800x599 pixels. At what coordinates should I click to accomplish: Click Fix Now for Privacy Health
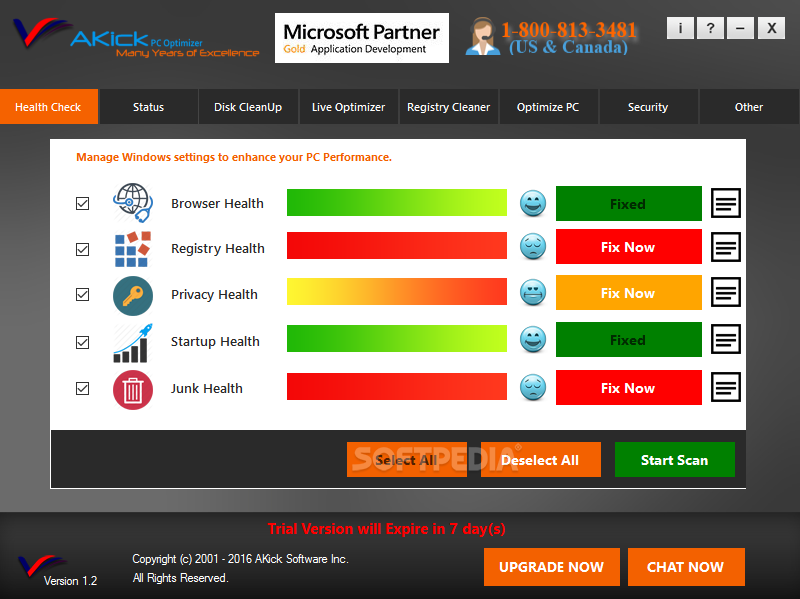pos(629,293)
